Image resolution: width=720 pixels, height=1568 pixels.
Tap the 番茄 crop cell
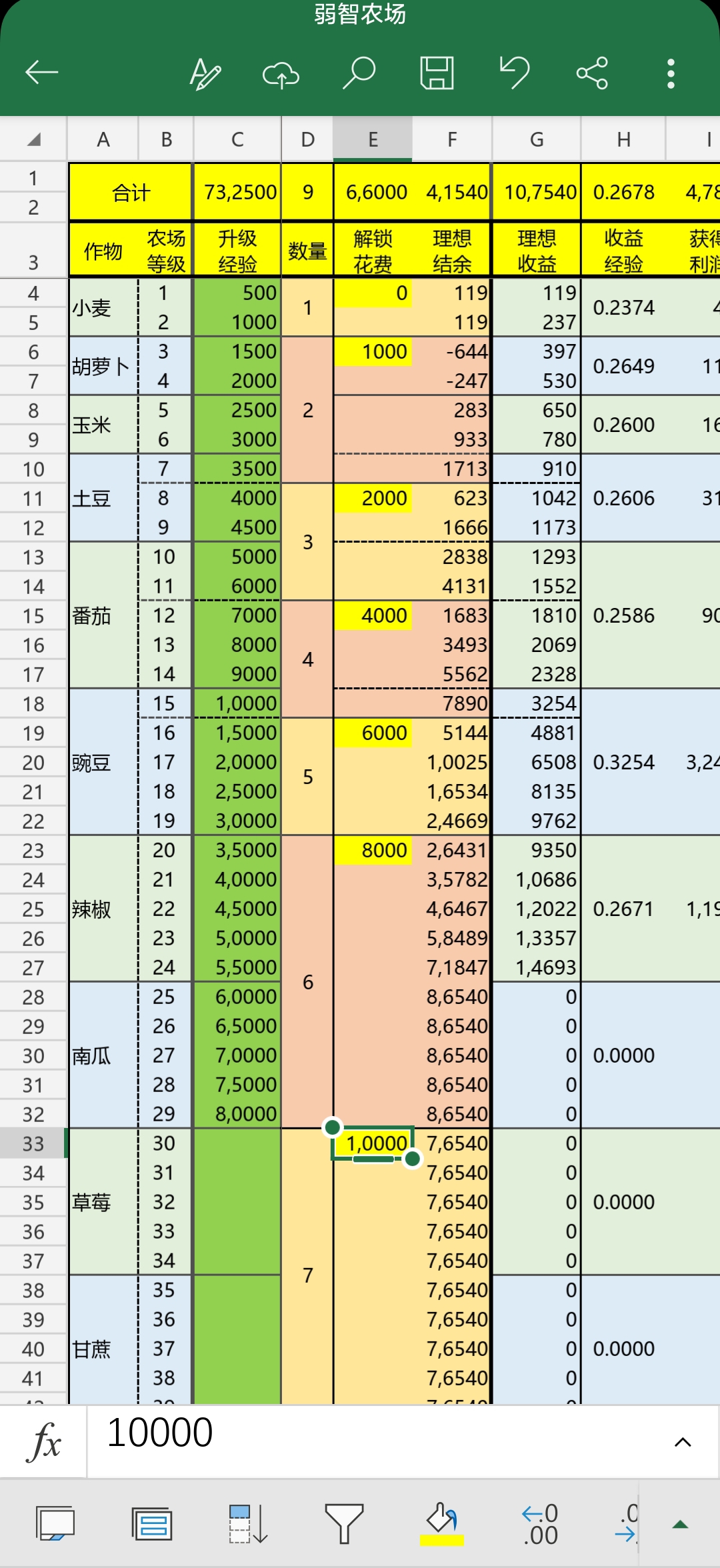point(103,616)
